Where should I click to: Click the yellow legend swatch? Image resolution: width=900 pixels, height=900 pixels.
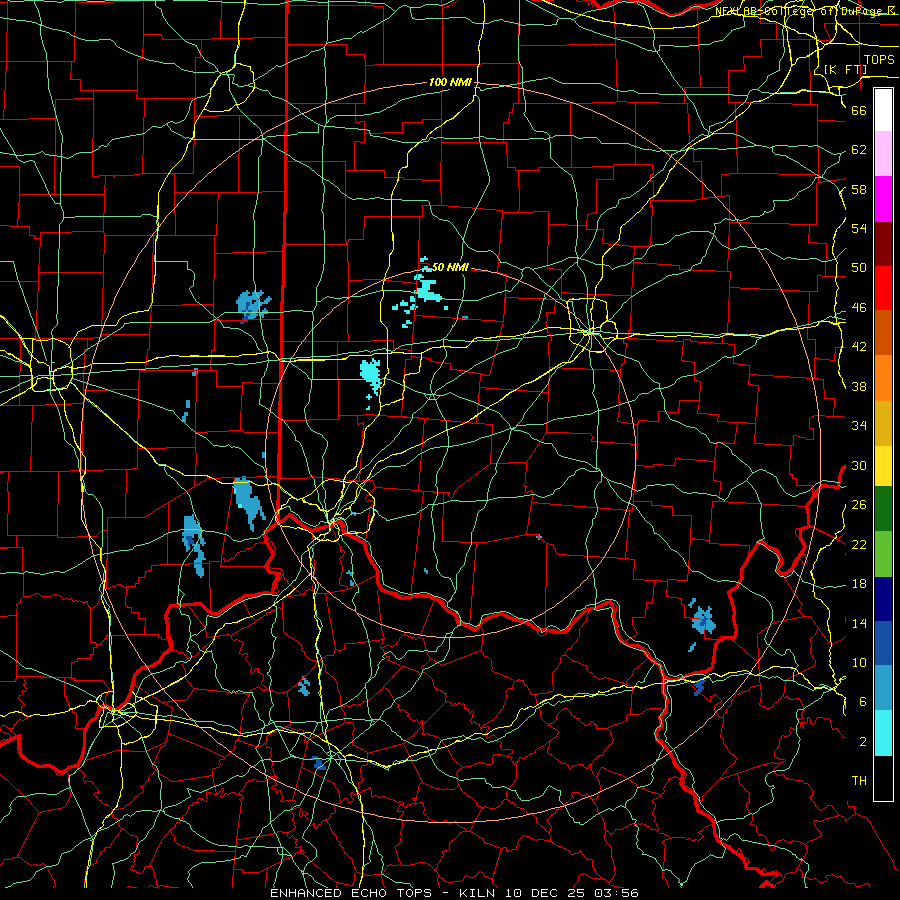pyautogui.click(x=883, y=465)
